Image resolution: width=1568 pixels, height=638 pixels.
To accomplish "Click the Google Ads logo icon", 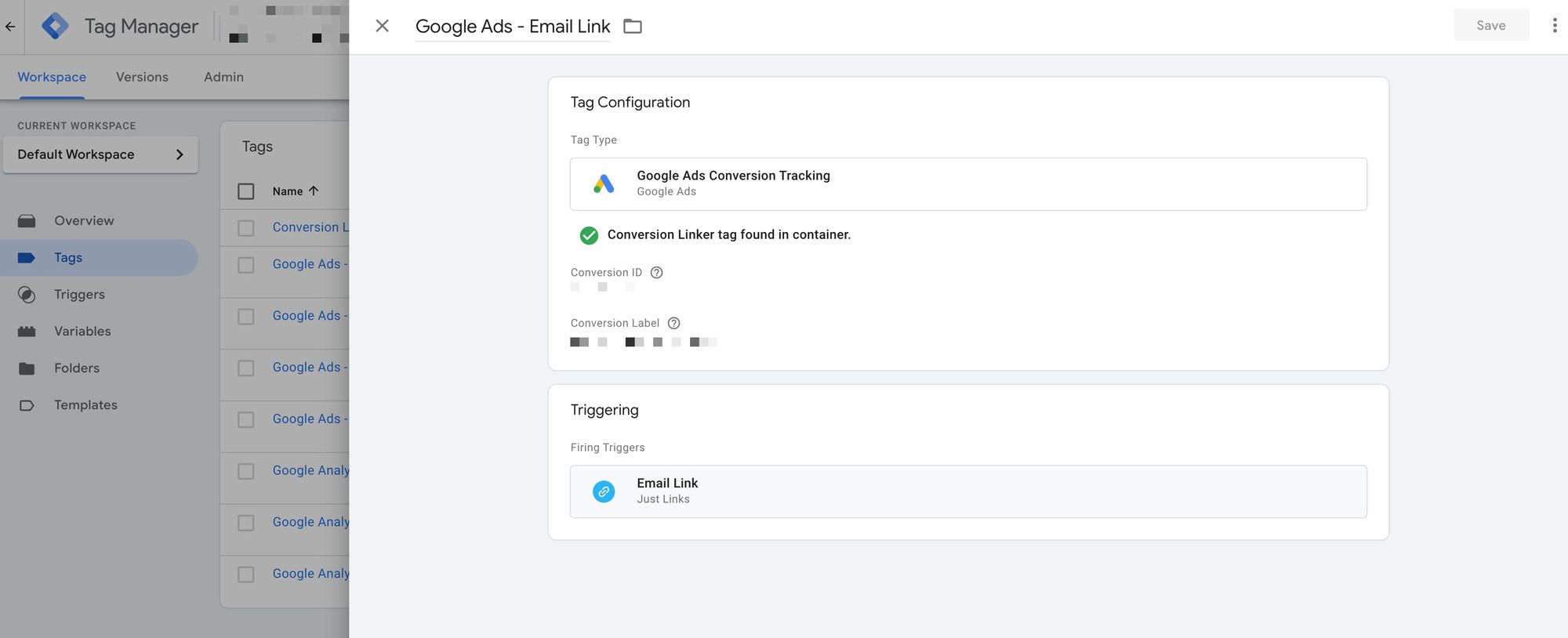I will pos(603,184).
